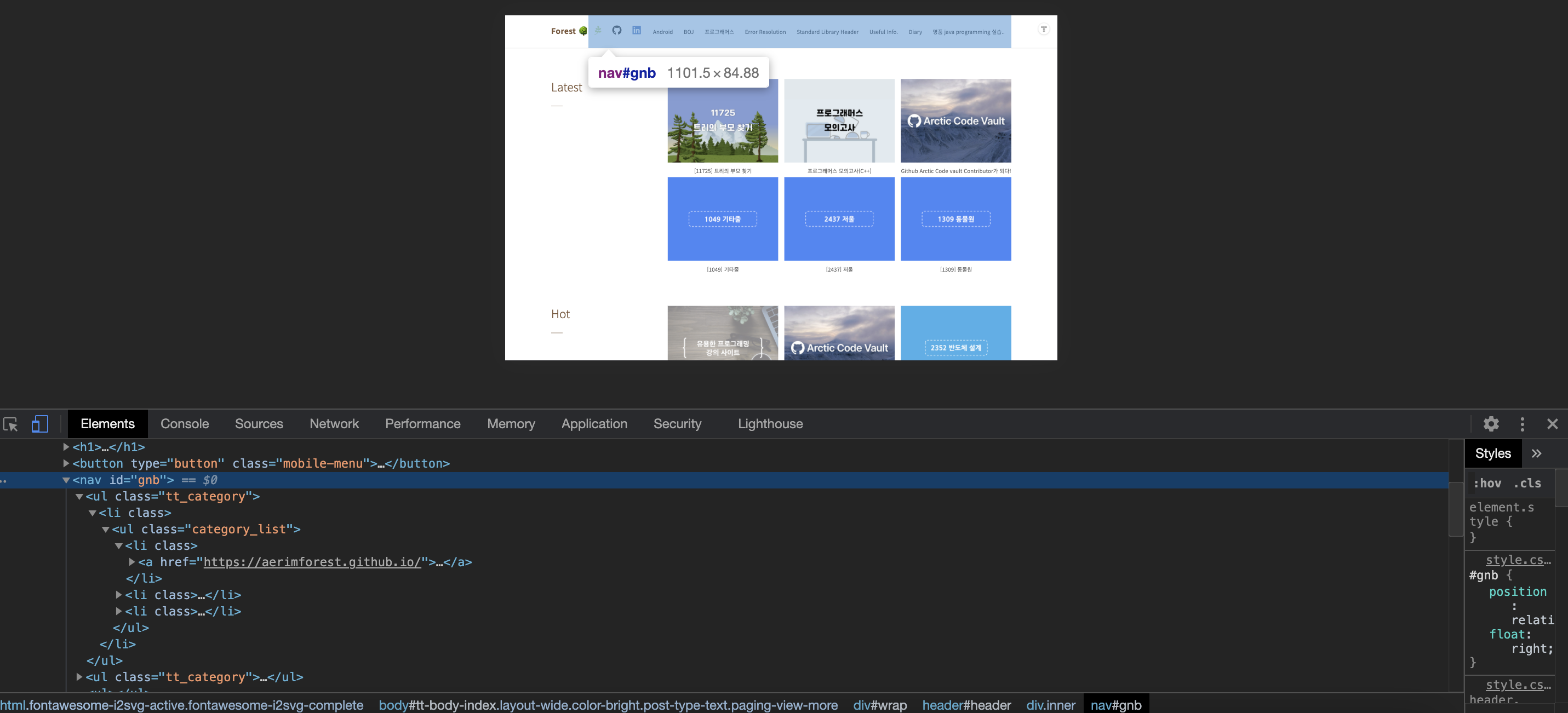Screen dimensions: 1568x713
Task: Activate the inspect element picker icon
Action: click(11, 424)
